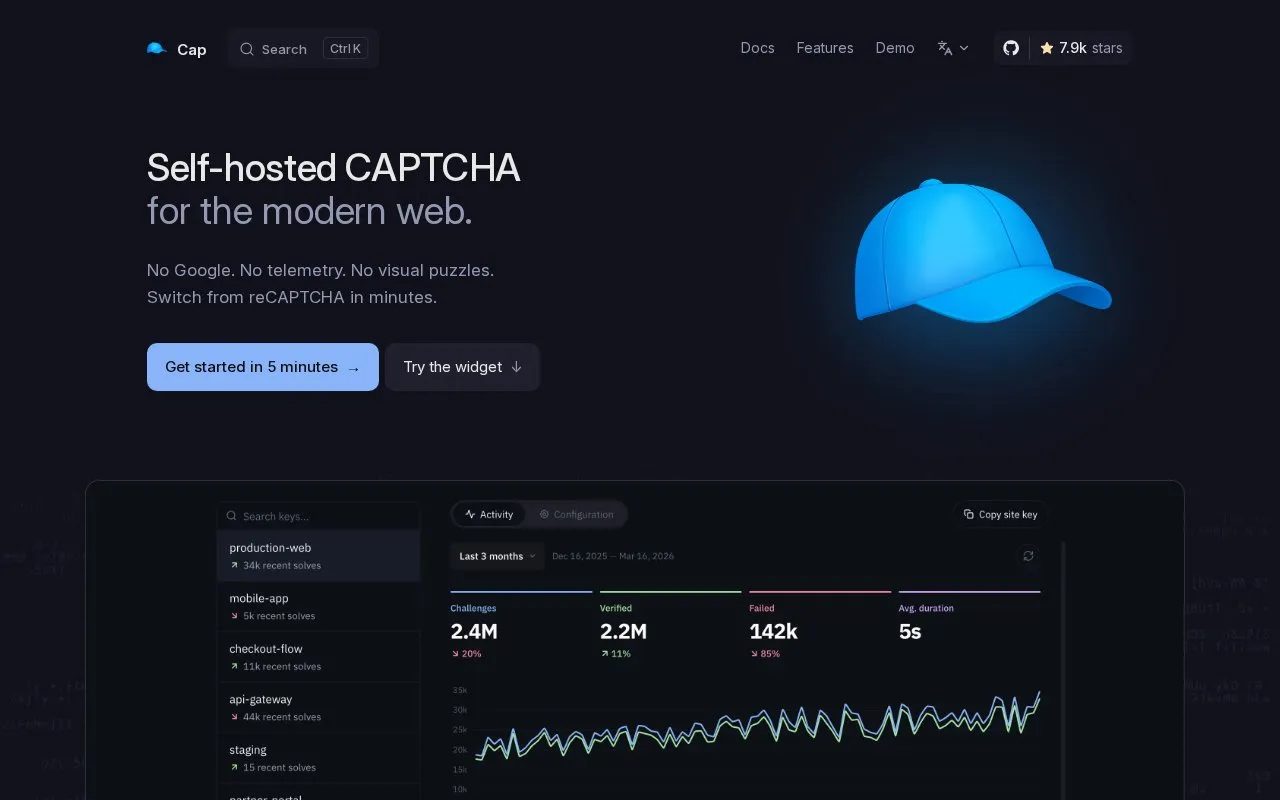
Task: Click the dashboard panel scrollbar
Action: click(1062, 670)
